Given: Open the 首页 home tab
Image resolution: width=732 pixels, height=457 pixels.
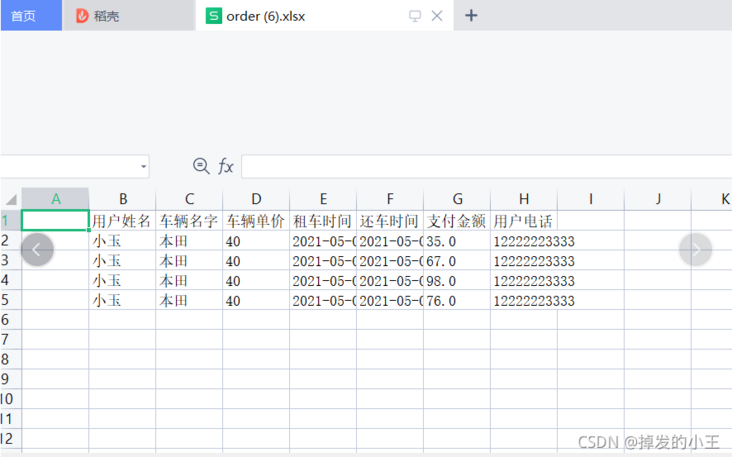Looking at the screenshot, I should pyautogui.click(x=31, y=15).
